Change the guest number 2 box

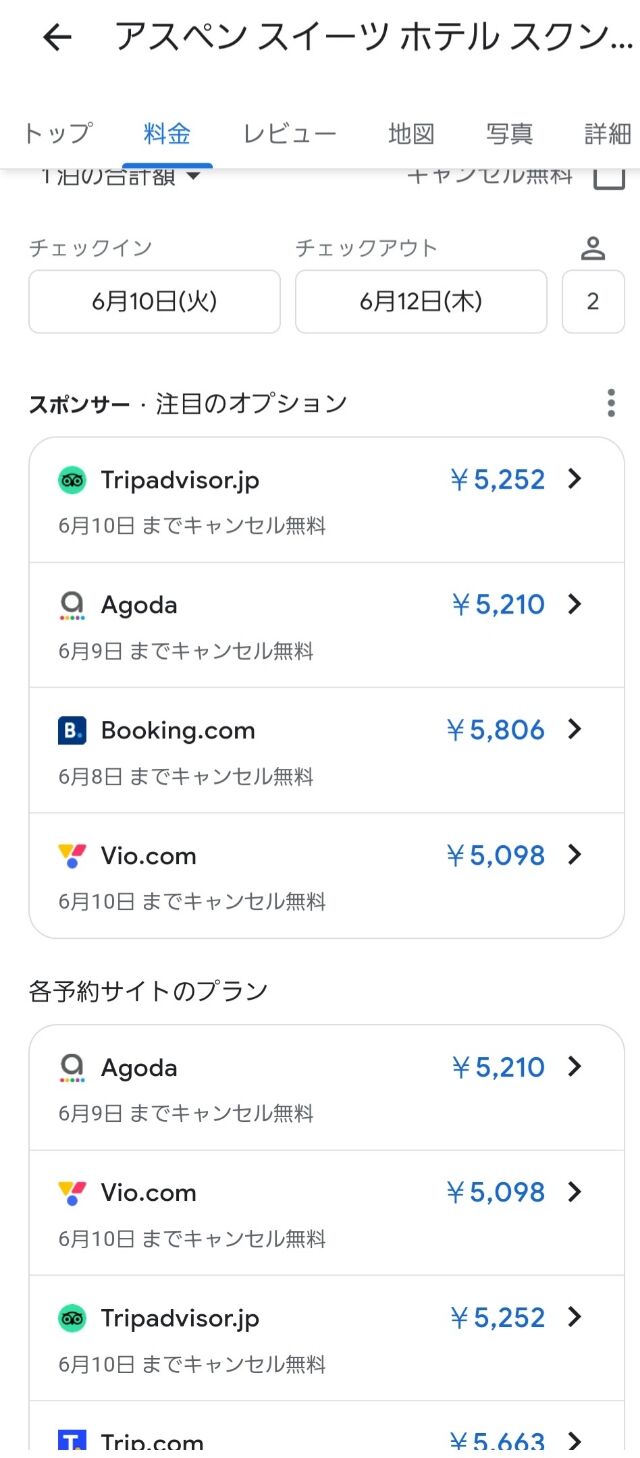(593, 301)
